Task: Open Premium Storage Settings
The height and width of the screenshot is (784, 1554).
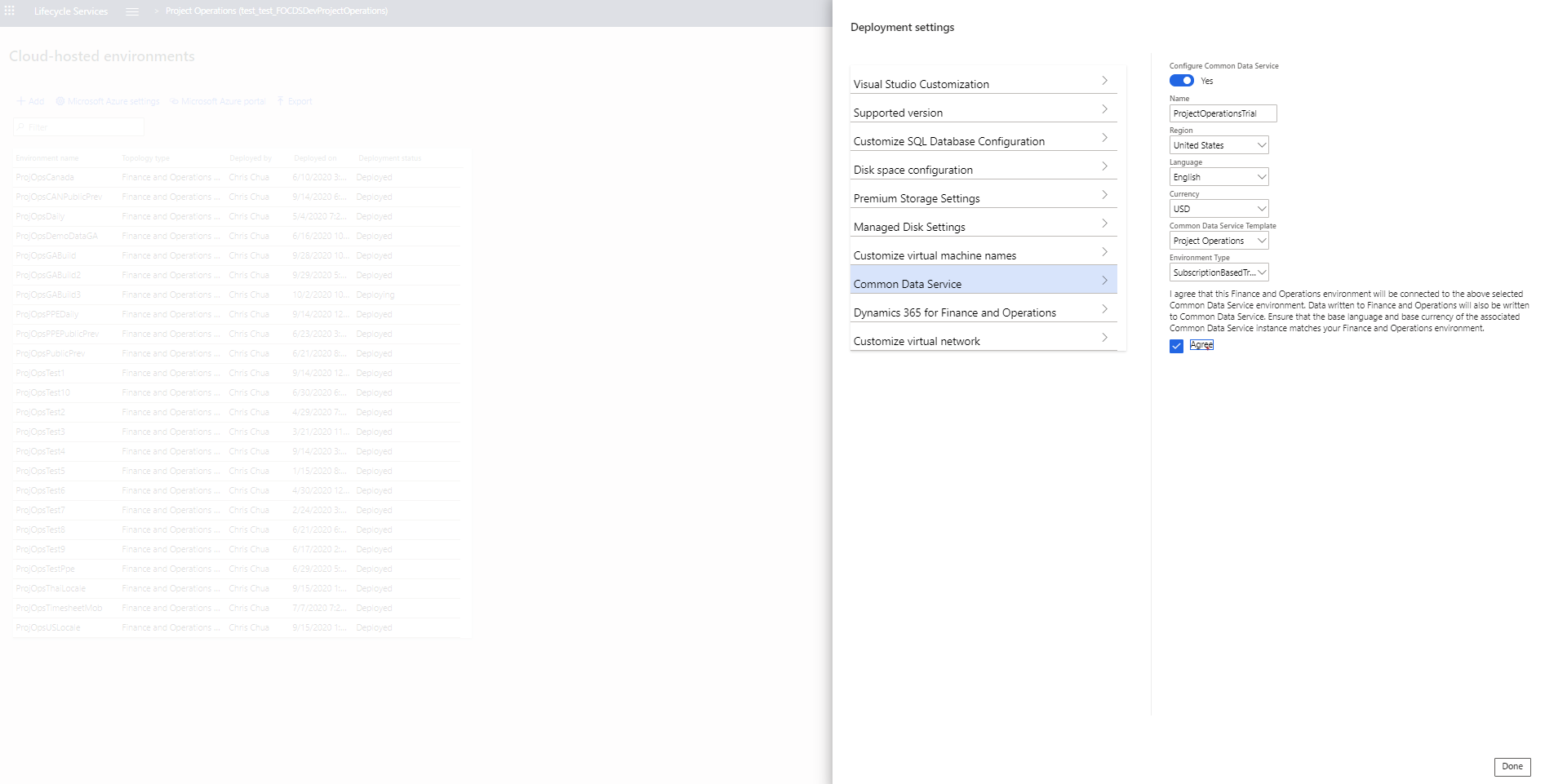Action: (983, 194)
